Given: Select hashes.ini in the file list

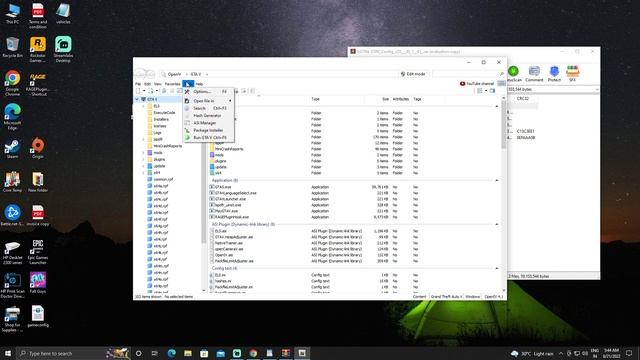Looking at the screenshot, I should 220,281.
